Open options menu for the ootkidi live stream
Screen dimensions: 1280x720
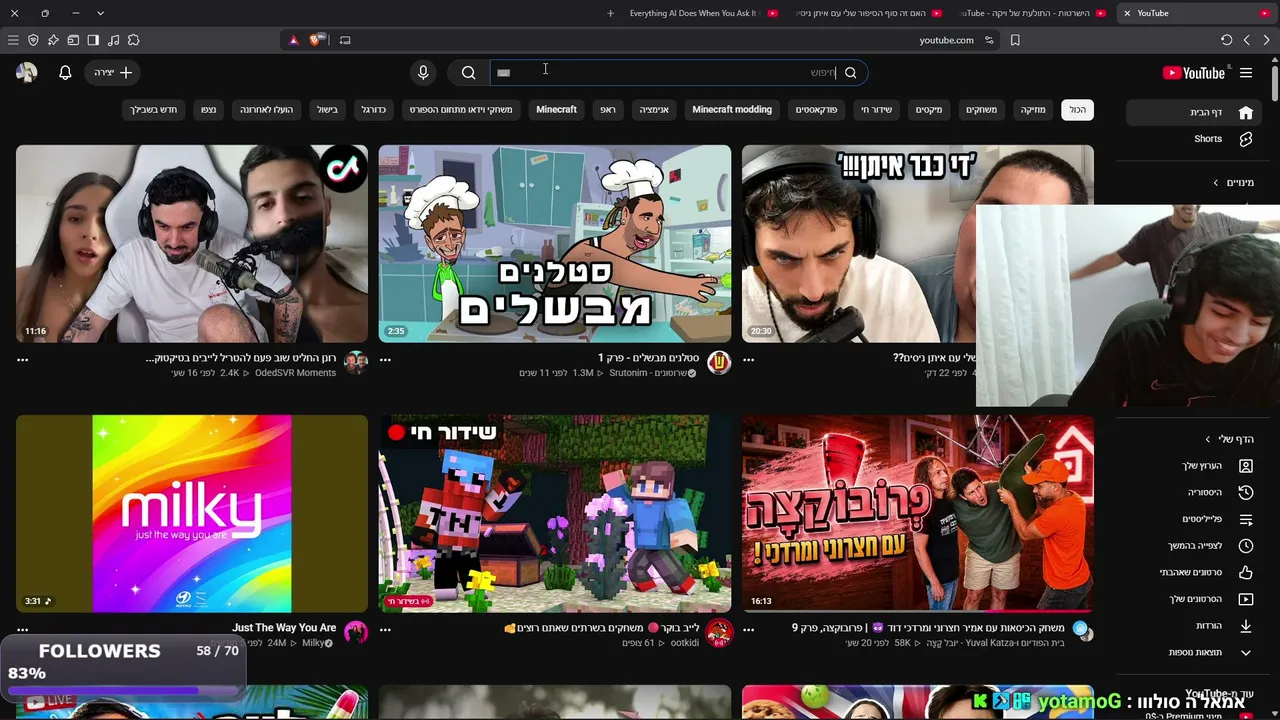(385, 630)
